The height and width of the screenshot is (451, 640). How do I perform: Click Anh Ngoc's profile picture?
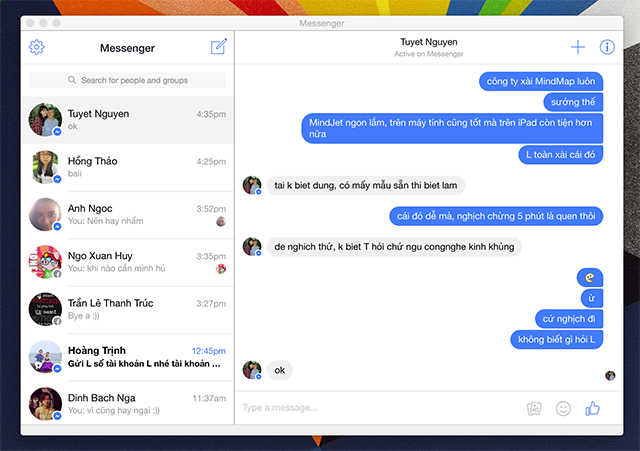point(45,214)
